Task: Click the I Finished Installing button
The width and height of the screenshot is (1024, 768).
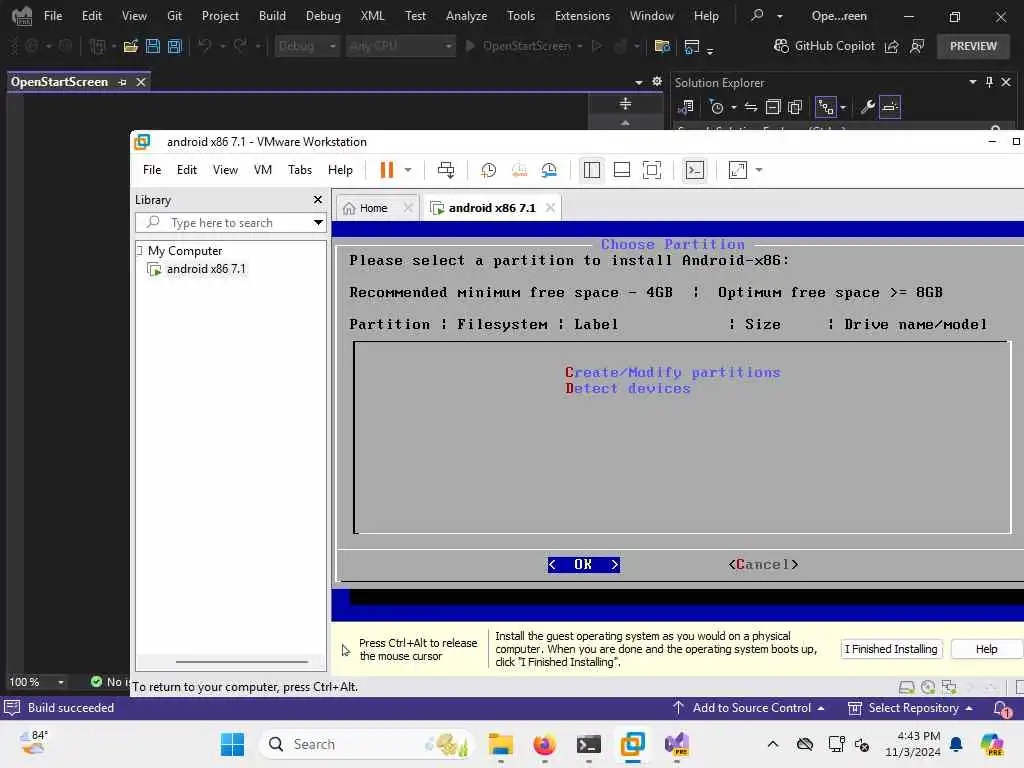Action: pyautogui.click(x=891, y=649)
